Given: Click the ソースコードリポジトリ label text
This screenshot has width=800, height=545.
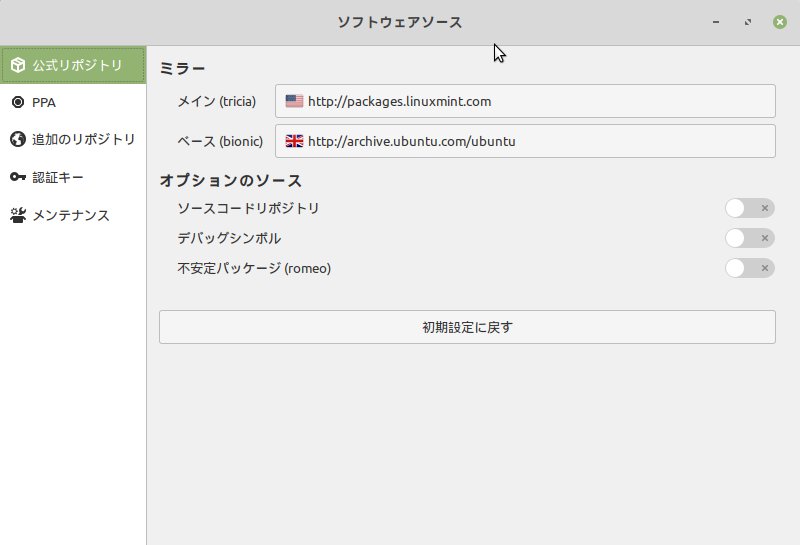Looking at the screenshot, I should (x=248, y=208).
